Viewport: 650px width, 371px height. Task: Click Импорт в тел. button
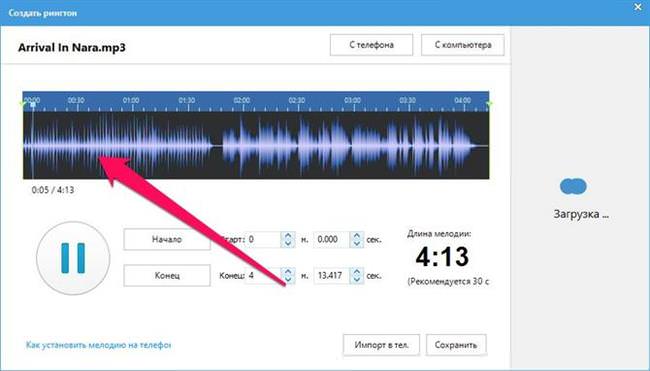[x=381, y=345]
